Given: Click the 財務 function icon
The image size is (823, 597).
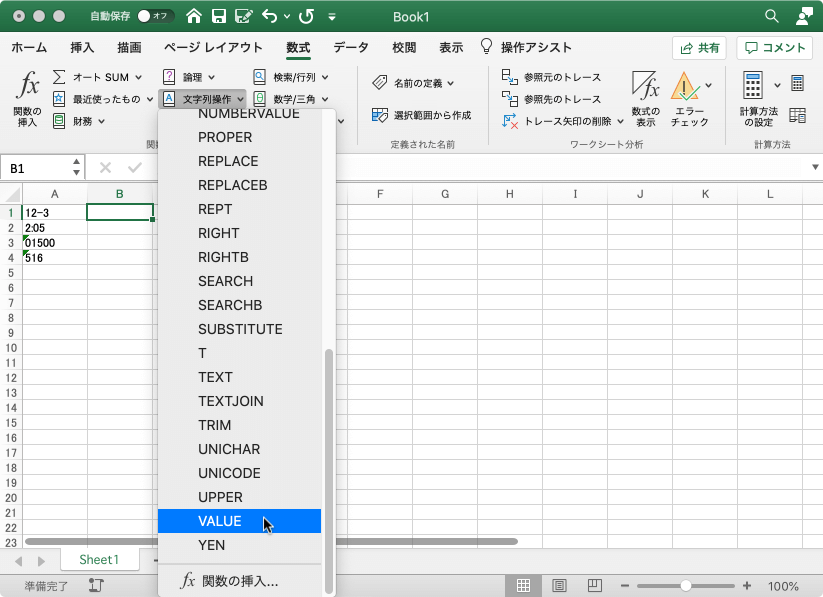Looking at the screenshot, I should pos(59,121).
